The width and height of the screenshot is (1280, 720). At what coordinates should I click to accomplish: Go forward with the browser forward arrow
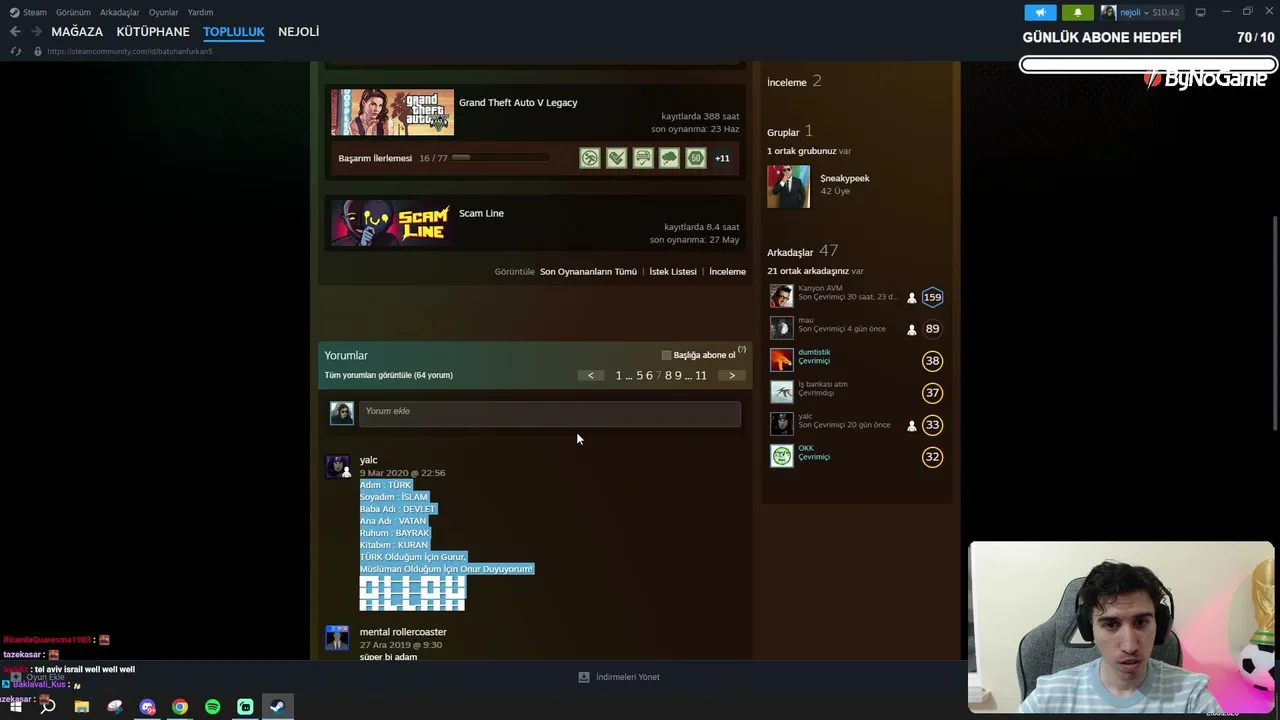(x=36, y=32)
